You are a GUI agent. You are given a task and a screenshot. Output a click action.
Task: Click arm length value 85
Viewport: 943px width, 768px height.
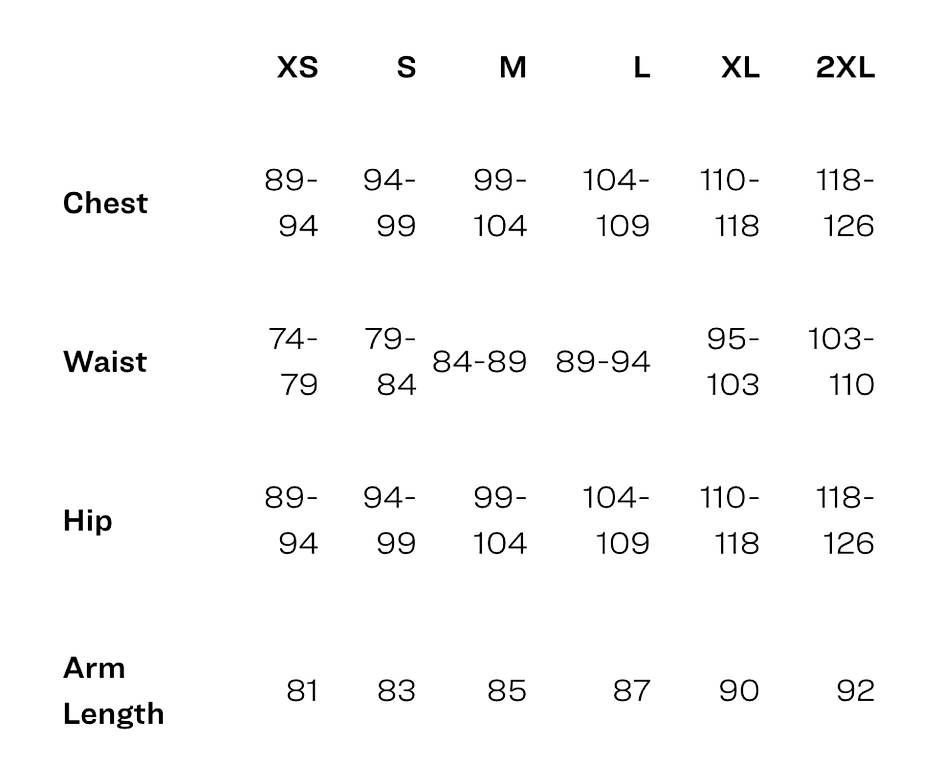507,691
